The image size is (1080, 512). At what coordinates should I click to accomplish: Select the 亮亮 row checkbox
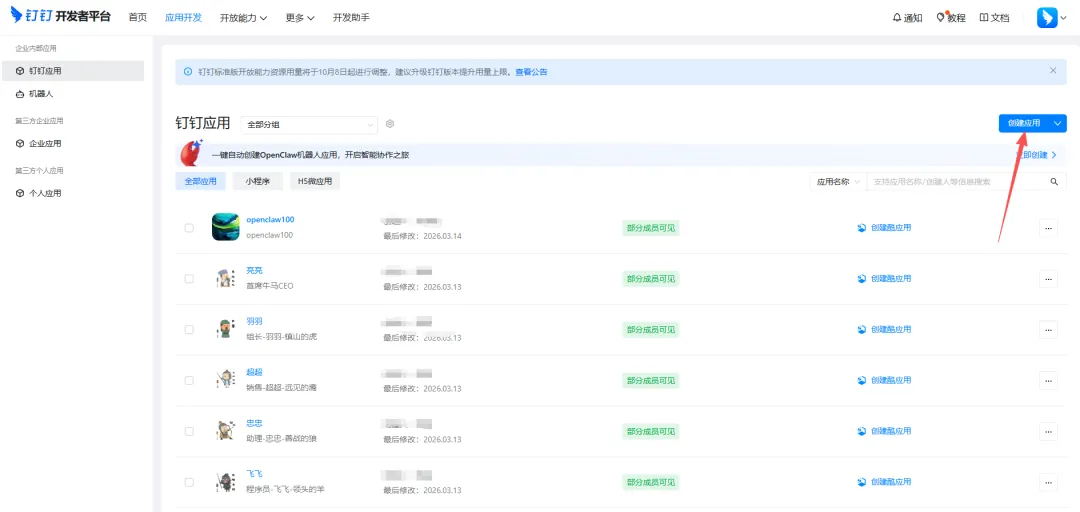coord(189,279)
